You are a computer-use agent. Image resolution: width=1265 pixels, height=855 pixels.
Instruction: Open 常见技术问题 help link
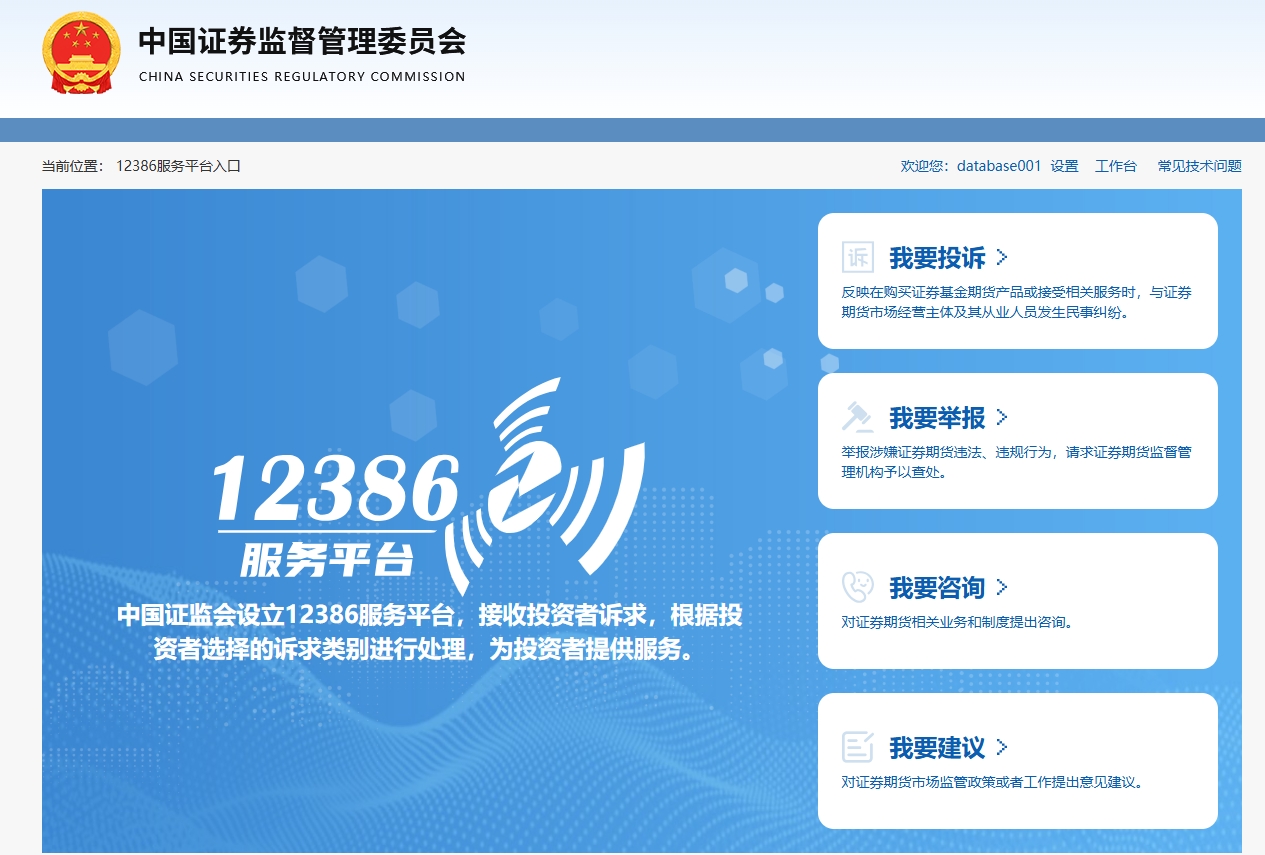pos(1200,166)
